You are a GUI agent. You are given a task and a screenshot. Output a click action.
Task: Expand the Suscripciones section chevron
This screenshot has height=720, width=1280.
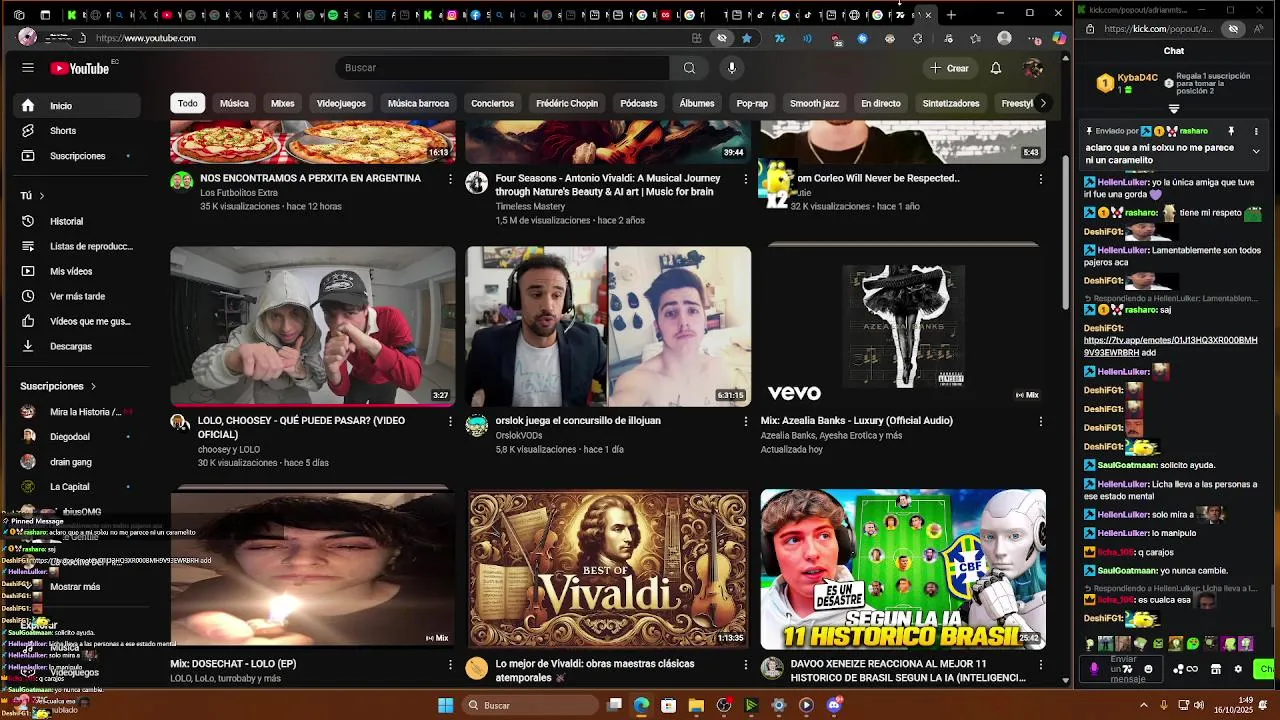click(x=93, y=386)
